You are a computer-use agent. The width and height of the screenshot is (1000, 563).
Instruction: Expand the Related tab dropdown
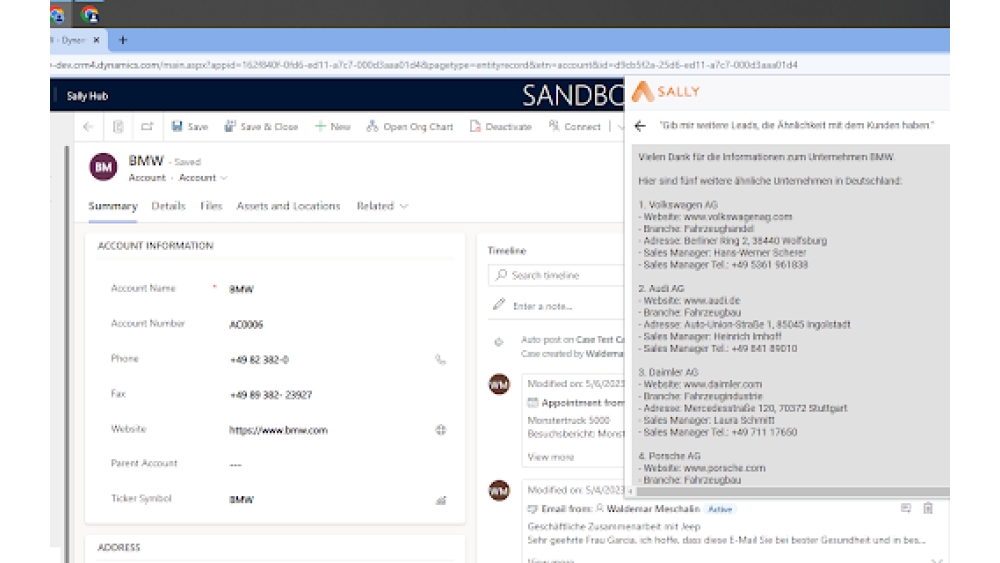(382, 206)
